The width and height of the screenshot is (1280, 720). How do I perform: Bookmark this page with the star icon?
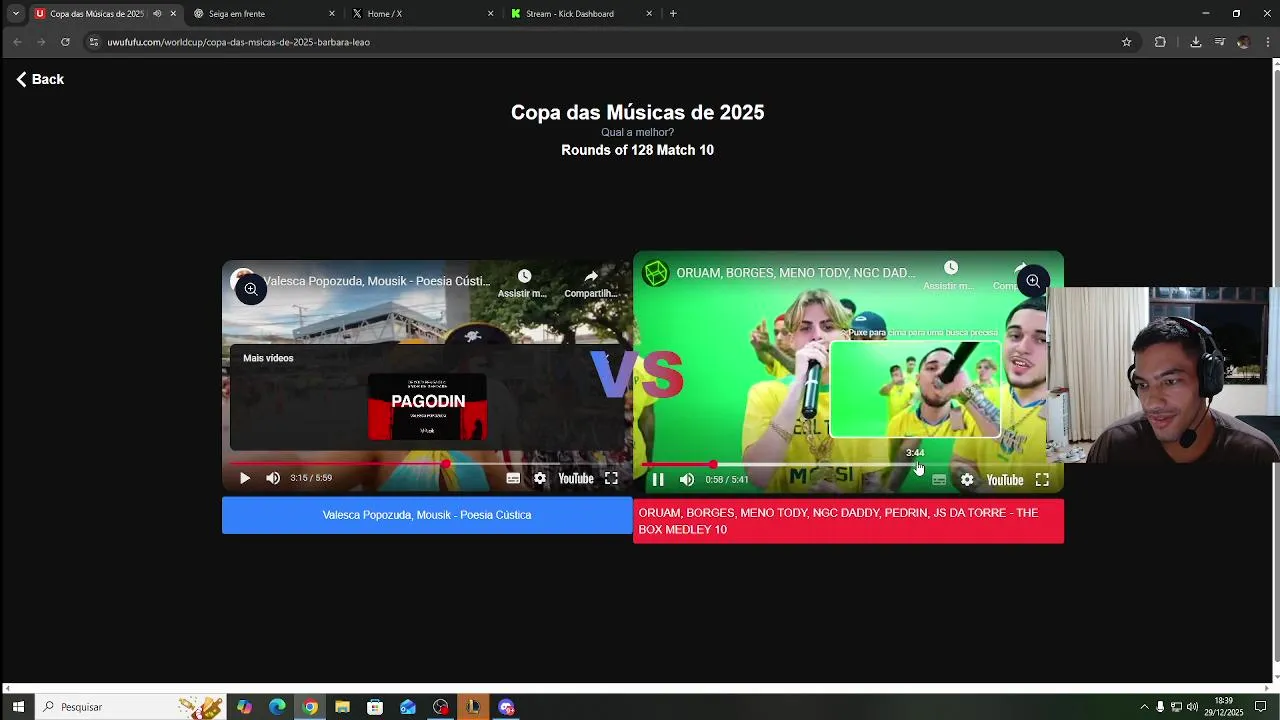coord(1126,42)
